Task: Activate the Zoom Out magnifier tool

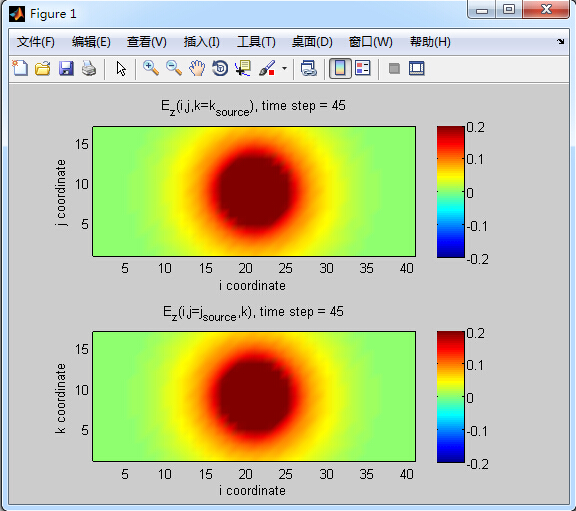Action: click(174, 68)
